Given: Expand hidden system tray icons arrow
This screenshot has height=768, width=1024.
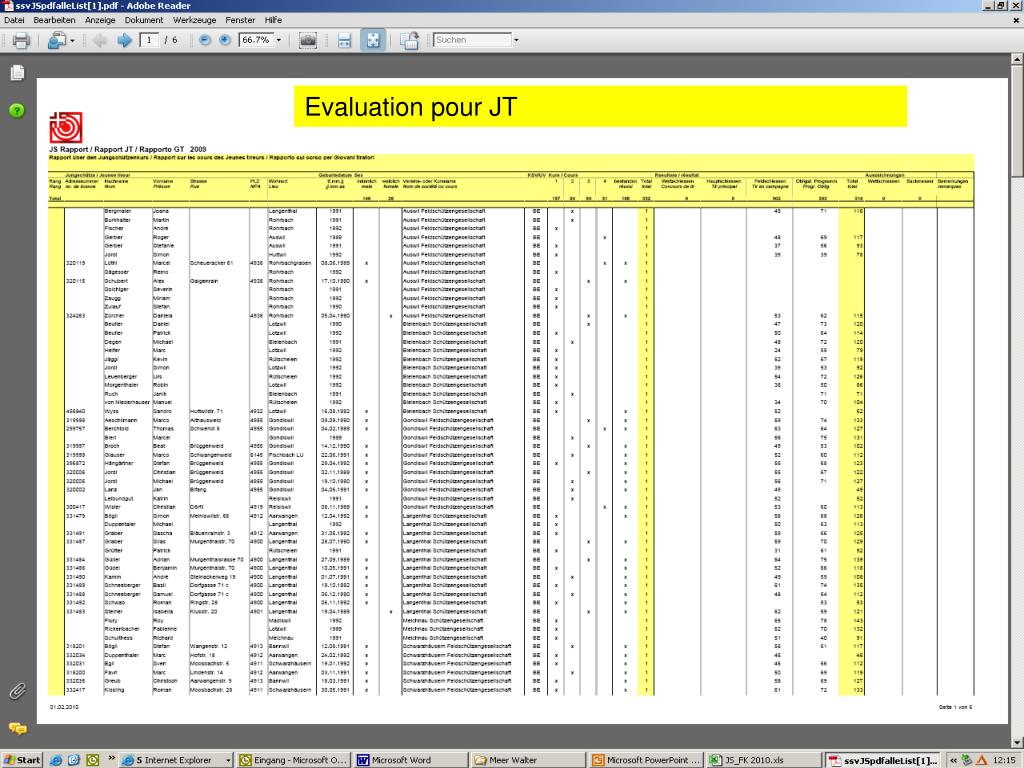Looking at the screenshot, I should (x=953, y=760).
